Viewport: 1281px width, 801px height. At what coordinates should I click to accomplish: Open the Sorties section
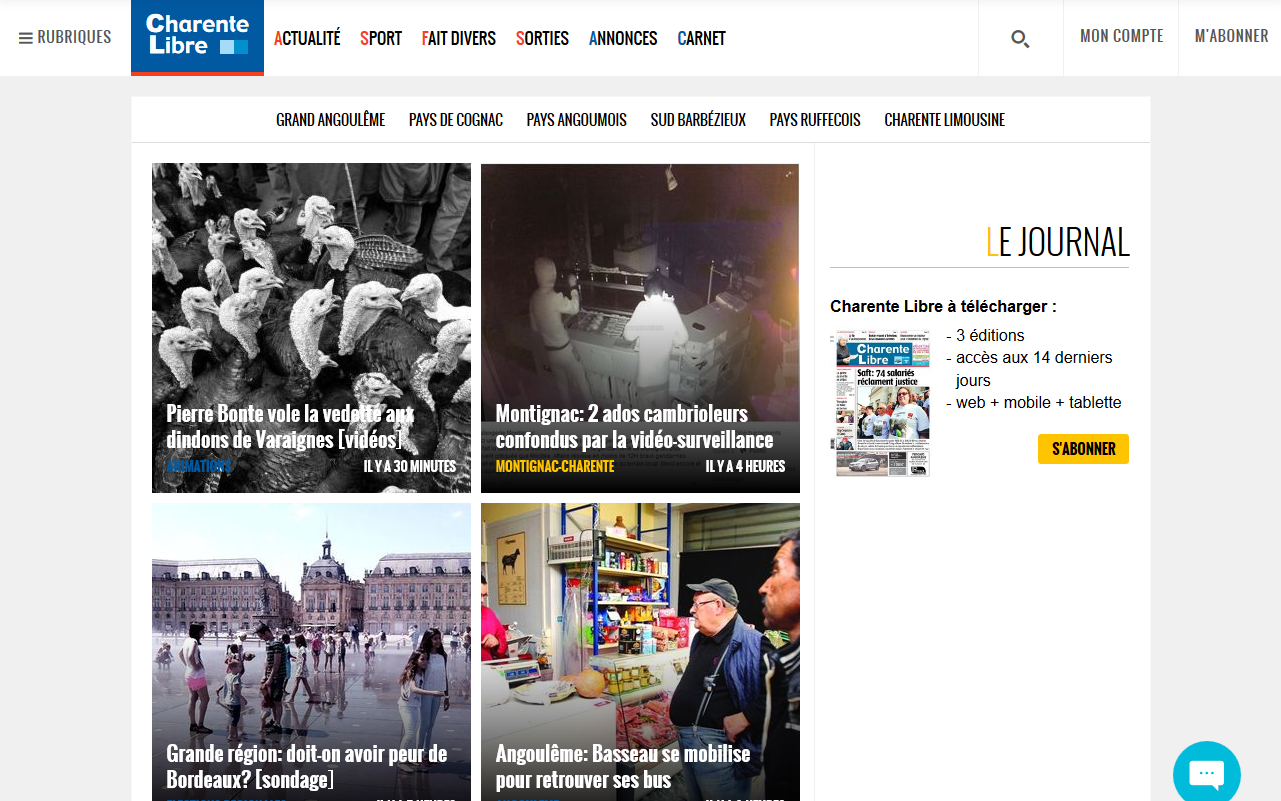pyautogui.click(x=542, y=39)
